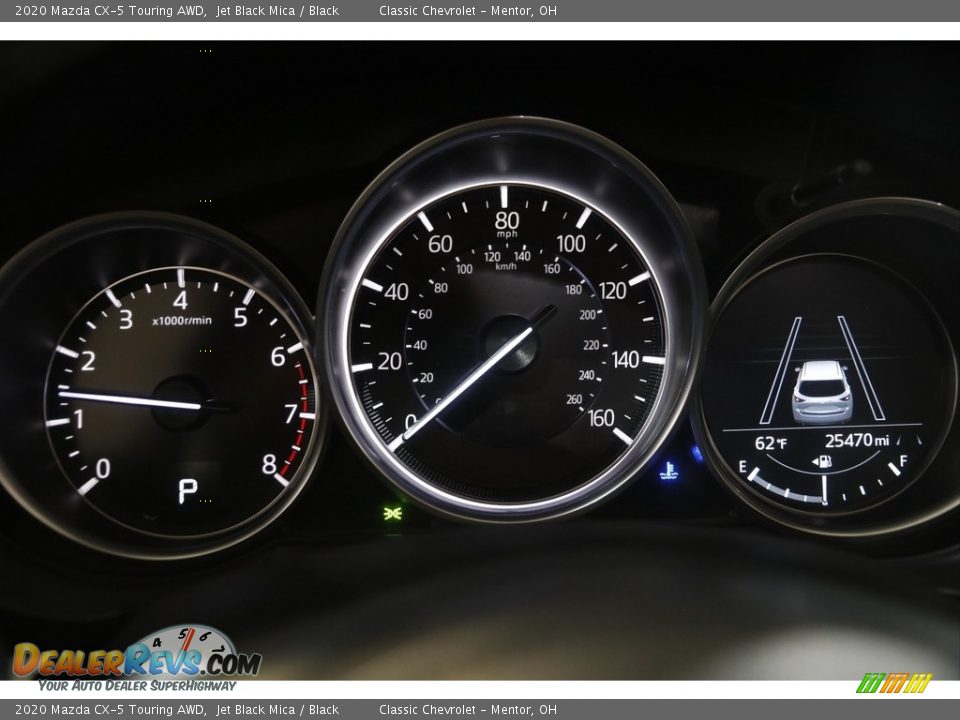Click the green headlight indicator icon
The image size is (960, 720).
click(x=393, y=512)
